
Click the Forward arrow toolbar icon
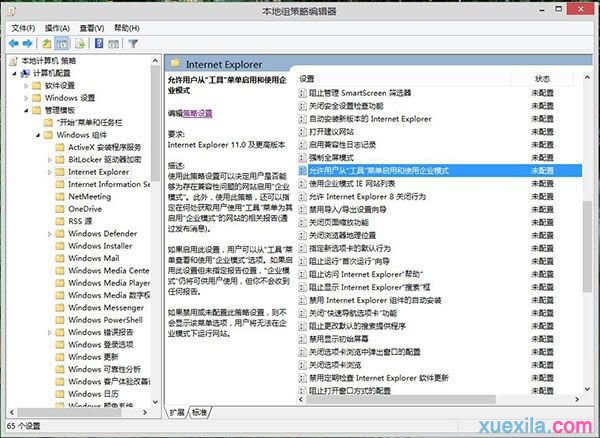(x=28, y=44)
